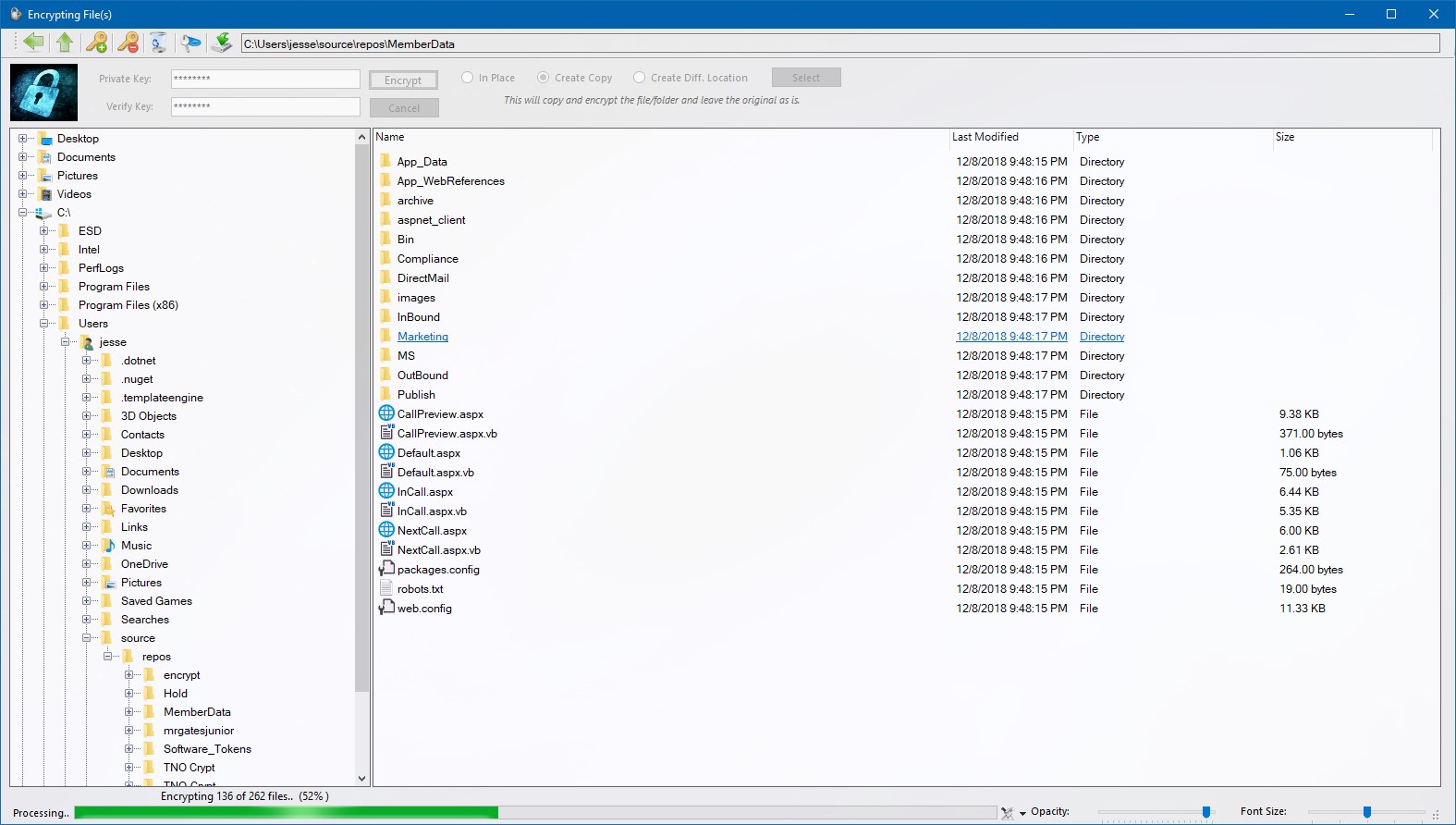
Task: Expand the Downloads tree node
Action: 86,490
